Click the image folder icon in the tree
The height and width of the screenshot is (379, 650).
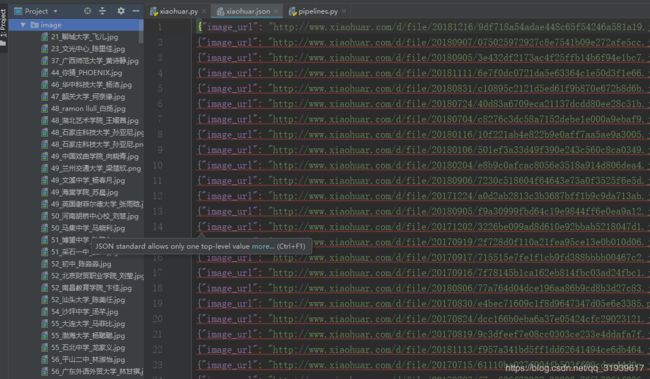coord(34,25)
